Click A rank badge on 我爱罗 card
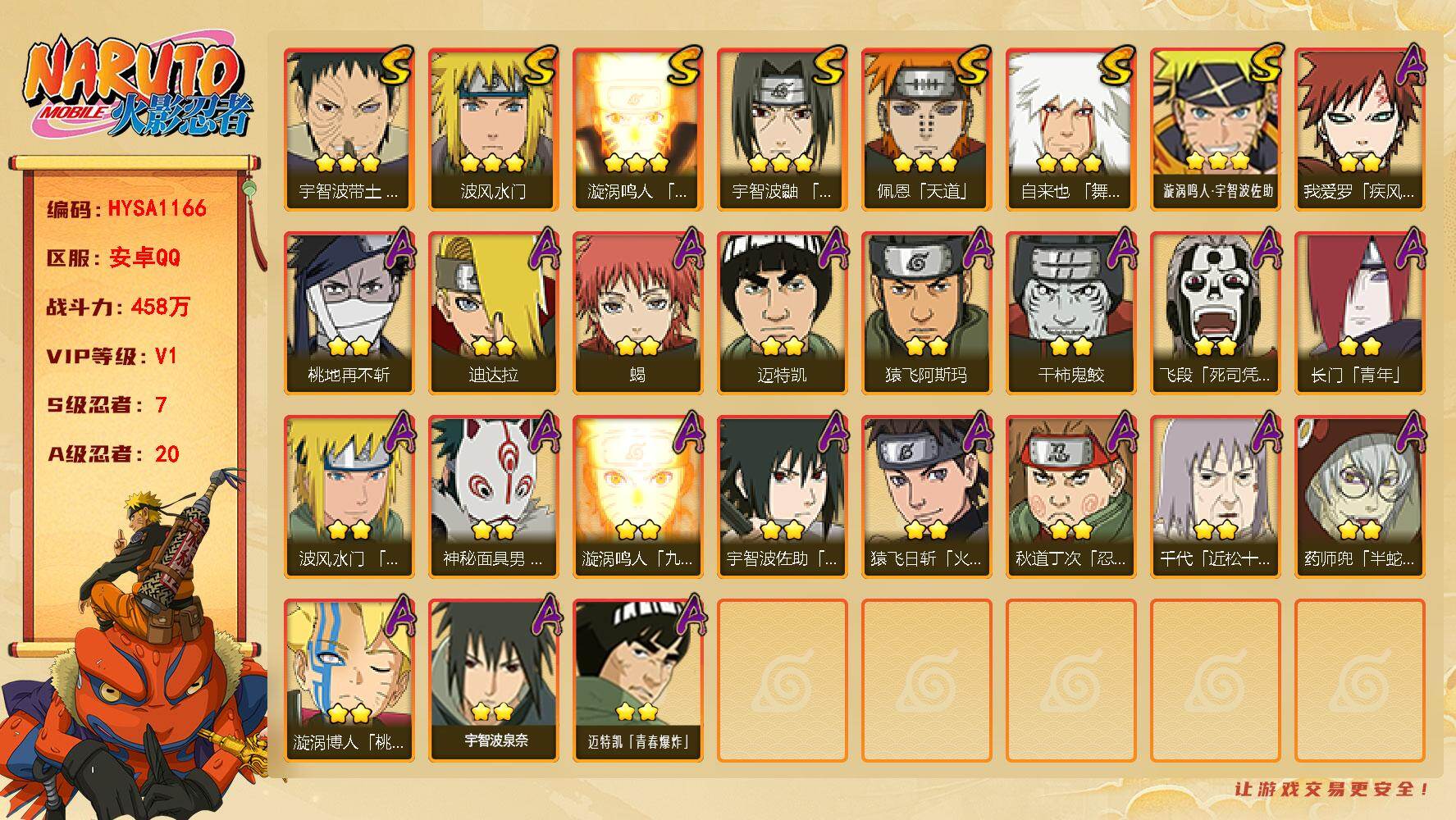The image size is (1456, 820). click(x=1410, y=66)
